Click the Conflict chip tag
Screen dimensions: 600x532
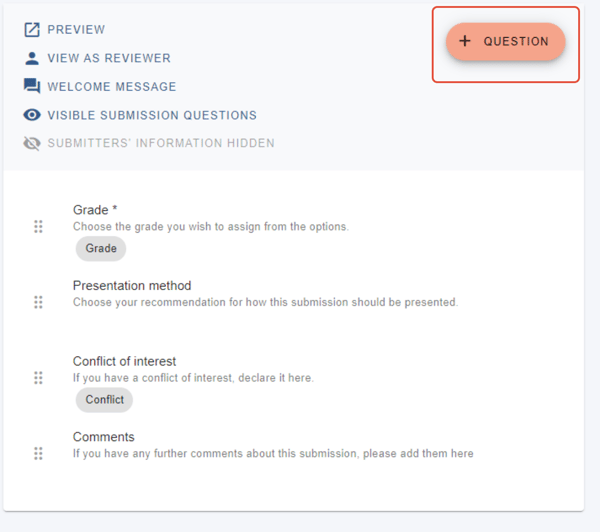(104, 400)
